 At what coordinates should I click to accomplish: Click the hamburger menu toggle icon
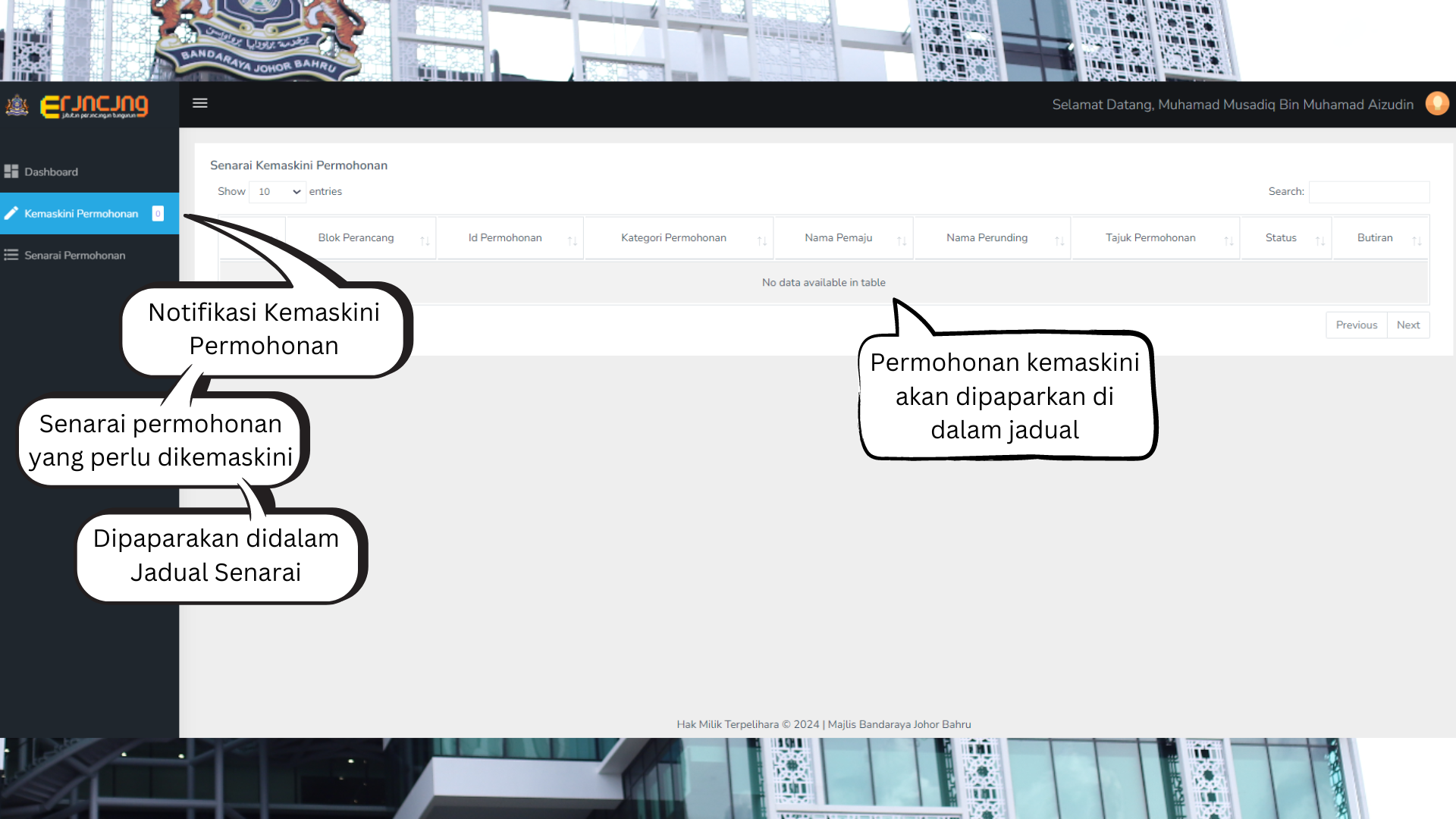200,103
